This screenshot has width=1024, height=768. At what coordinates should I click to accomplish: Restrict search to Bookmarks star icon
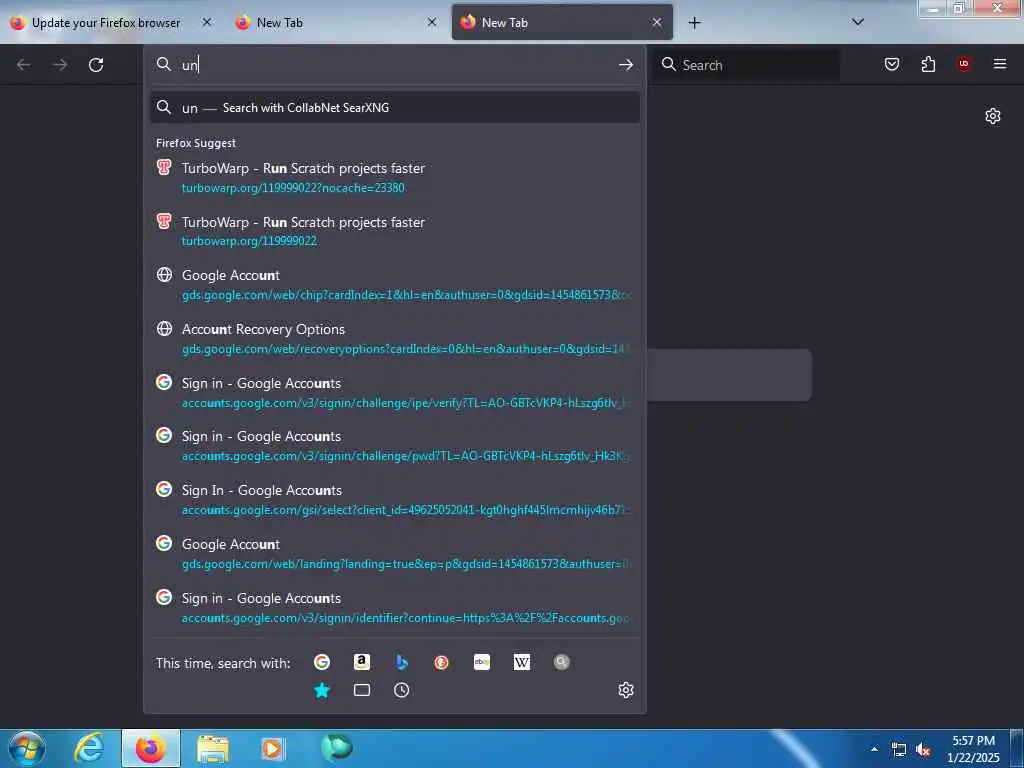click(322, 690)
